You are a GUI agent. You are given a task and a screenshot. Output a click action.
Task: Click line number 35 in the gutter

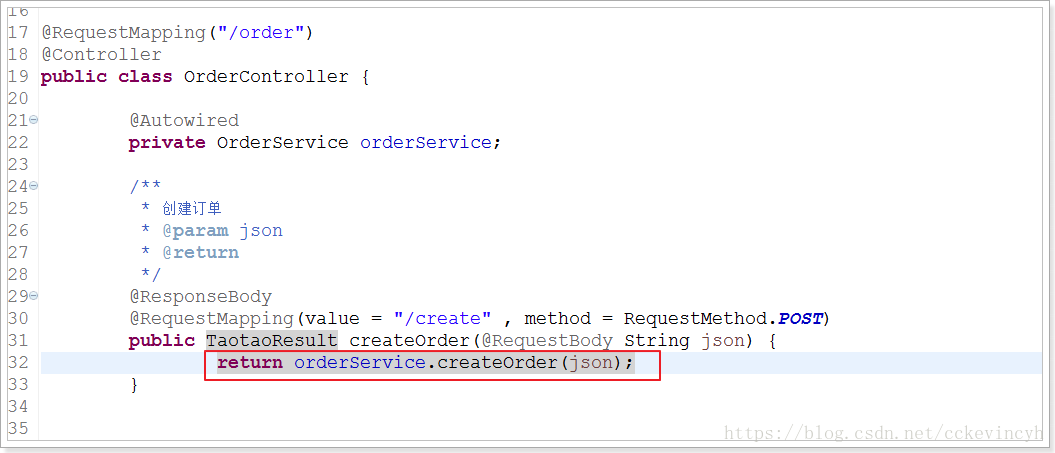pyautogui.click(x=18, y=429)
